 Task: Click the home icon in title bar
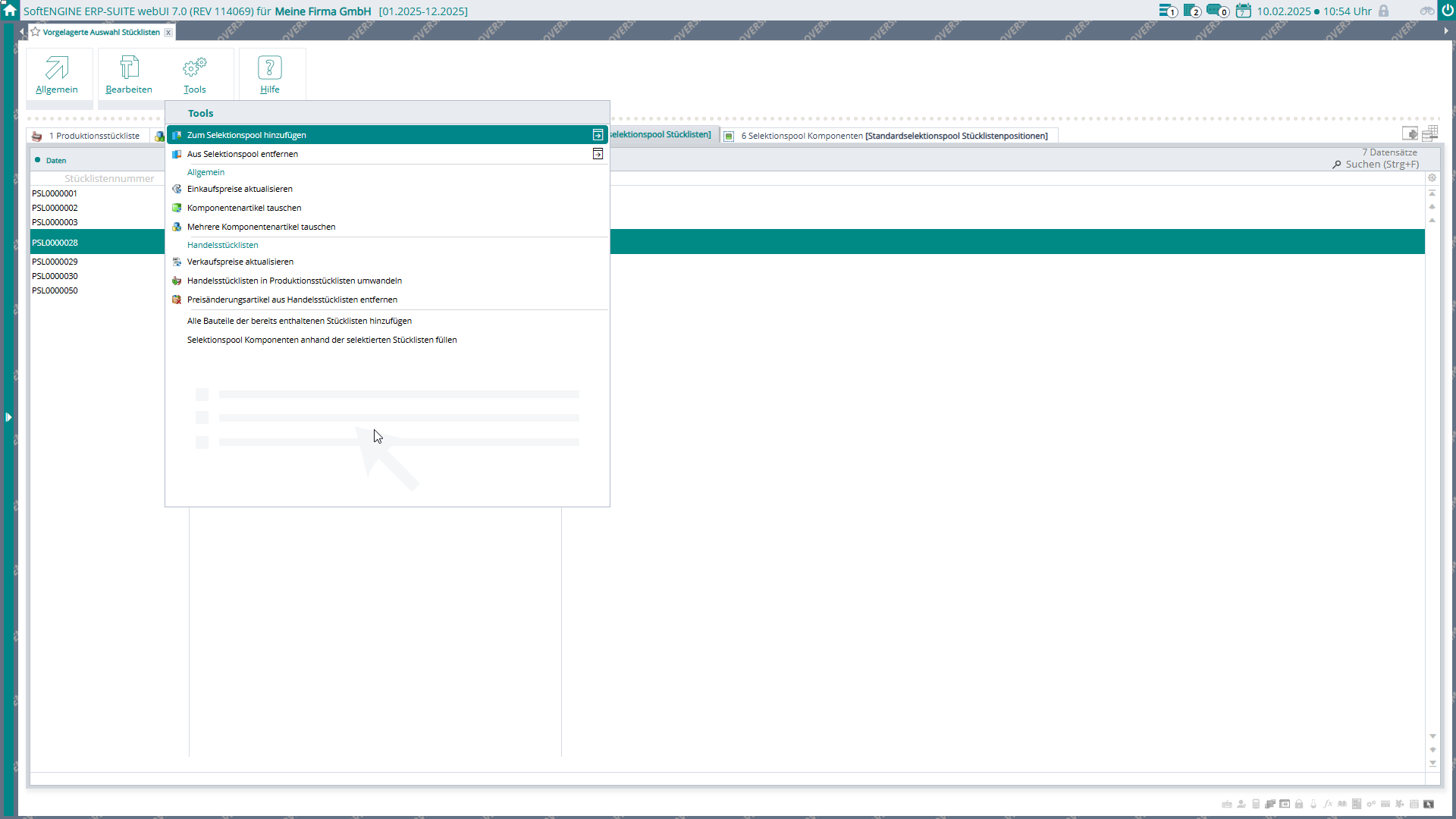pos(10,11)
